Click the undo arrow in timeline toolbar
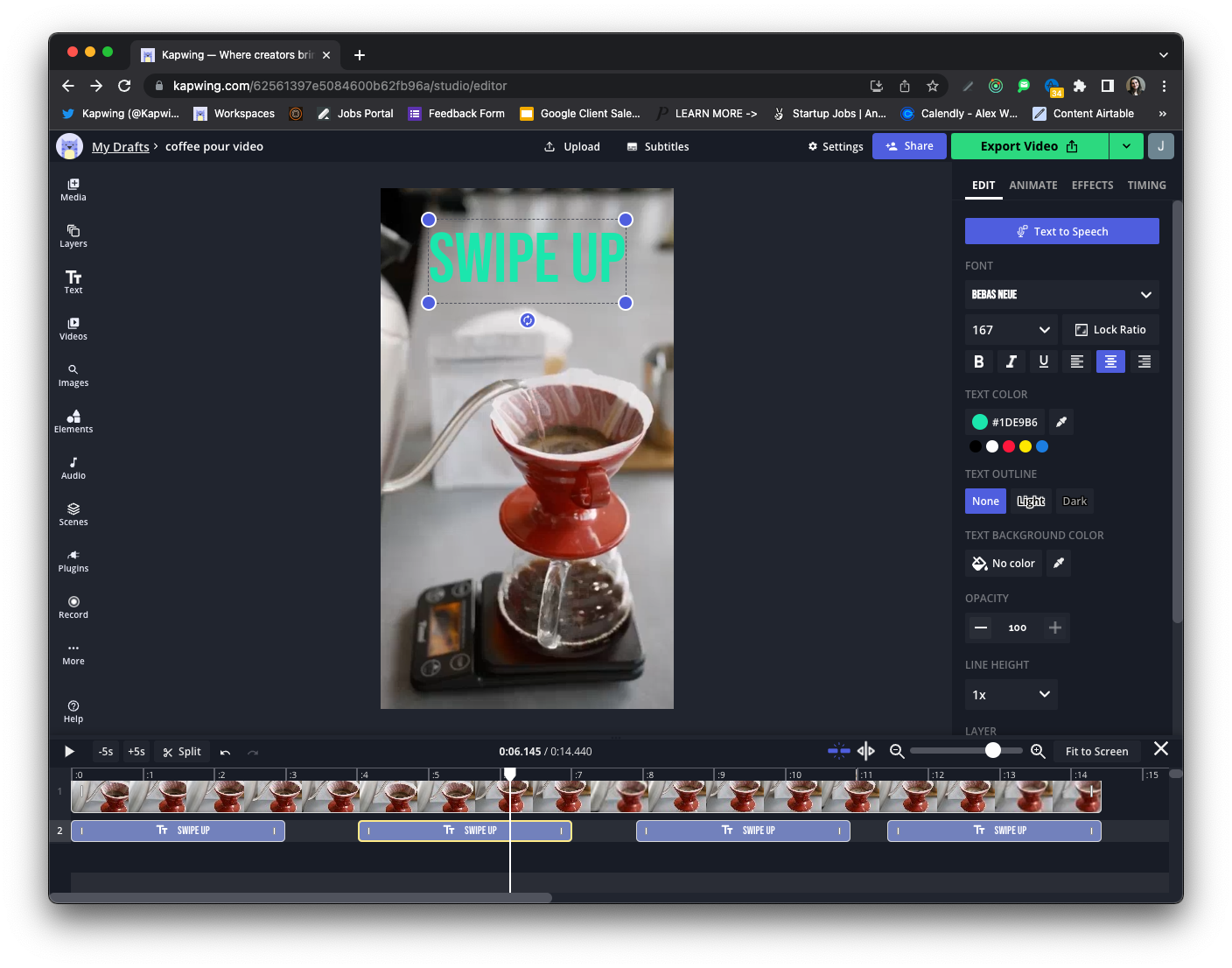 pos(225,752)
